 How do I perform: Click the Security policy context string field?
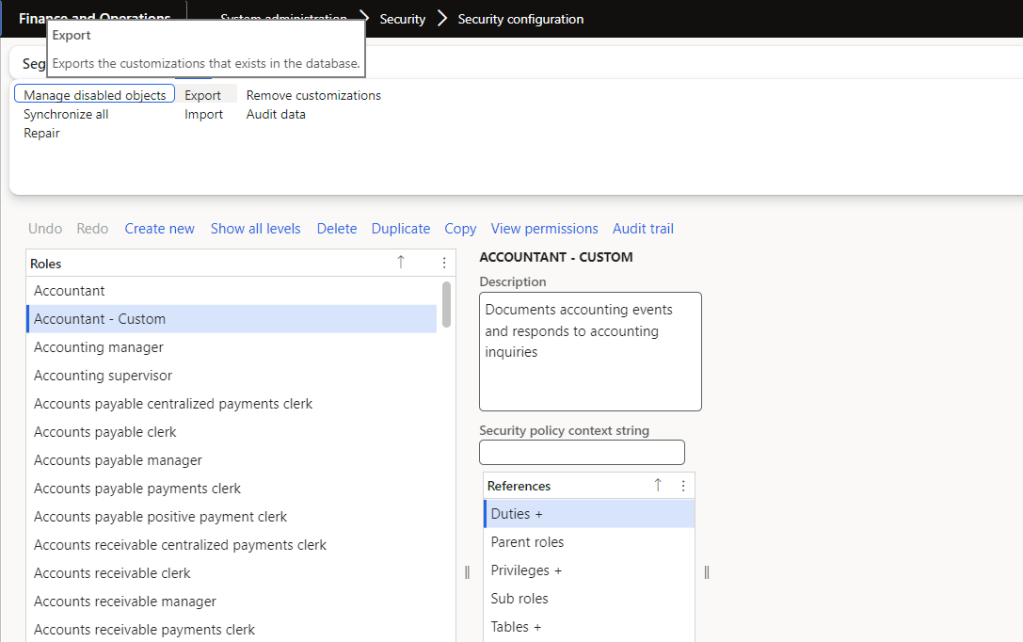click(582, 452)
